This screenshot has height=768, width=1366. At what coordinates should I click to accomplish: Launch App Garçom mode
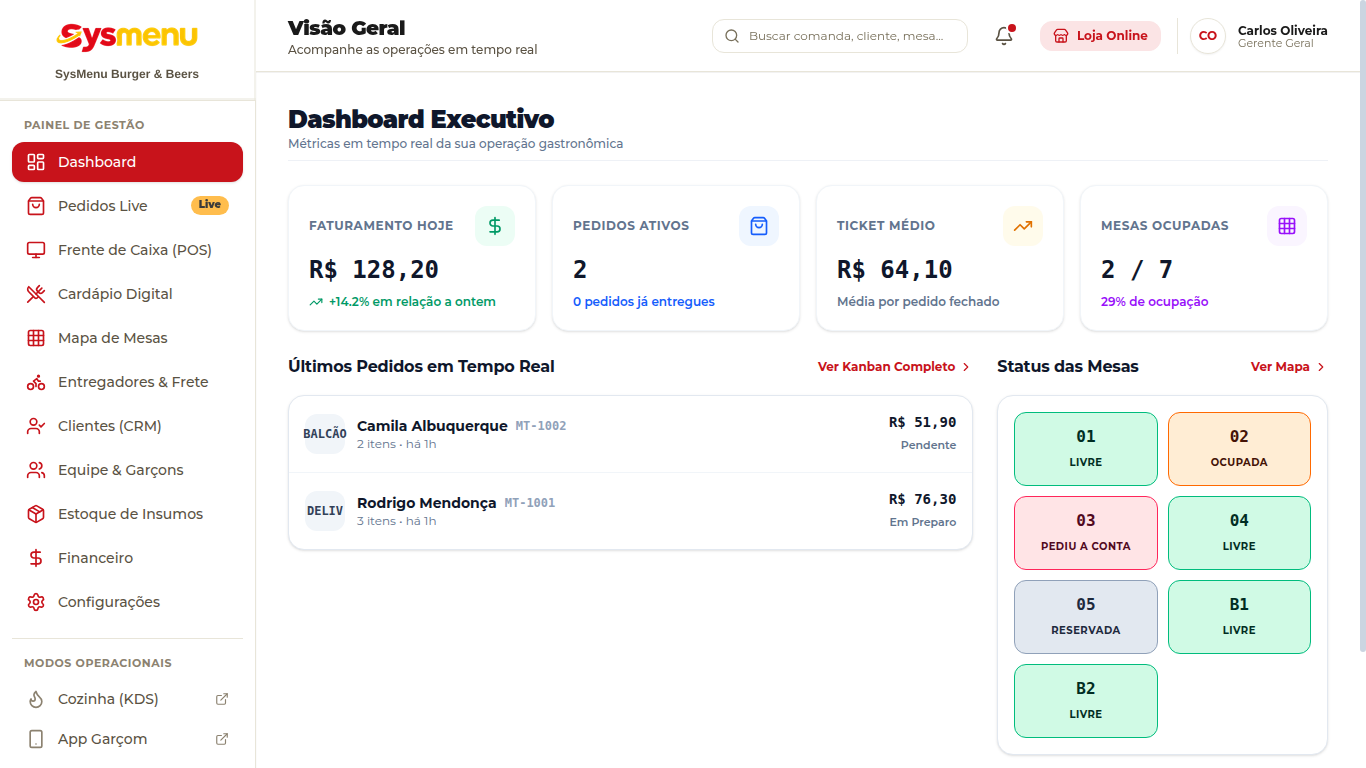(x=127, y=739)
